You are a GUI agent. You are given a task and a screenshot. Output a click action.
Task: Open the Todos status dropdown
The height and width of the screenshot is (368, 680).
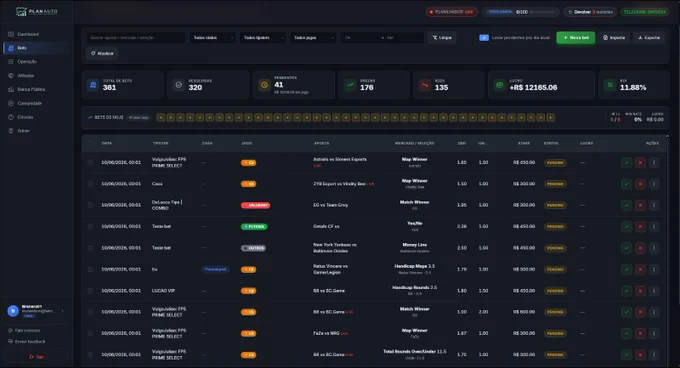pyautogui.click(x=212, y=38)
